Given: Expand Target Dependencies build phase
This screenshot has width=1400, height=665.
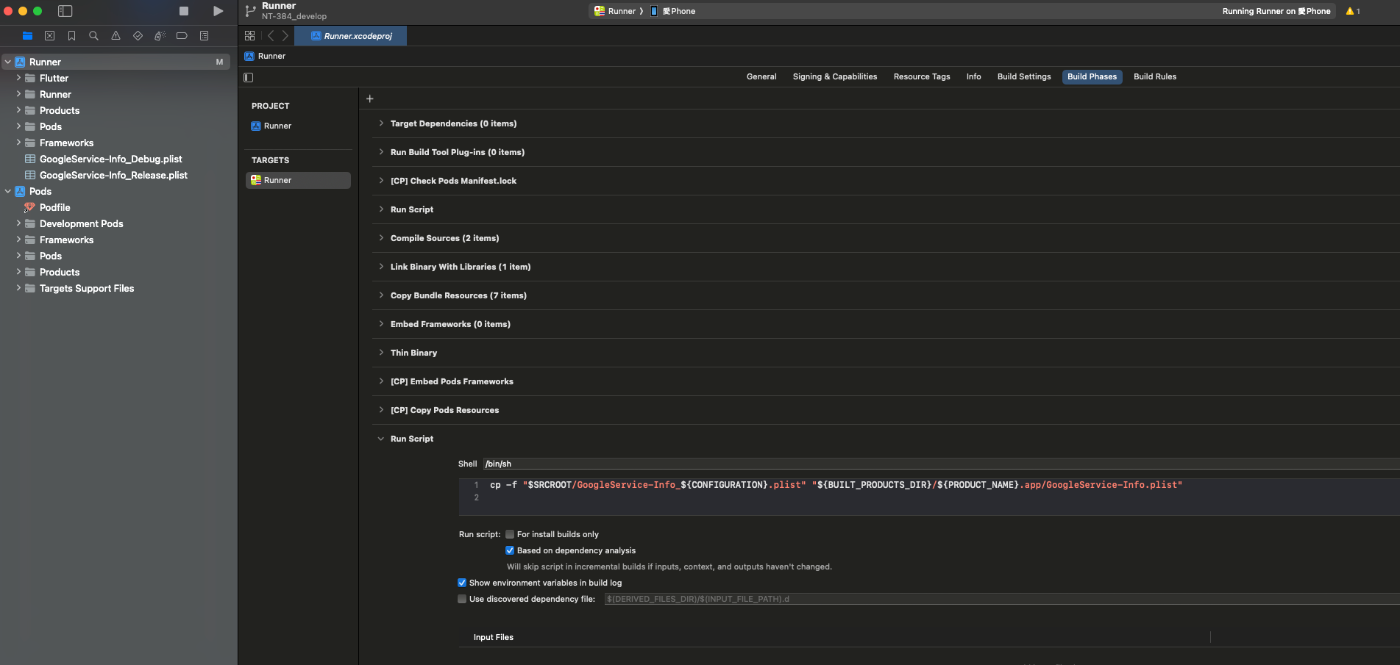Looking at the screenshot, I should [x=380, y=123].
